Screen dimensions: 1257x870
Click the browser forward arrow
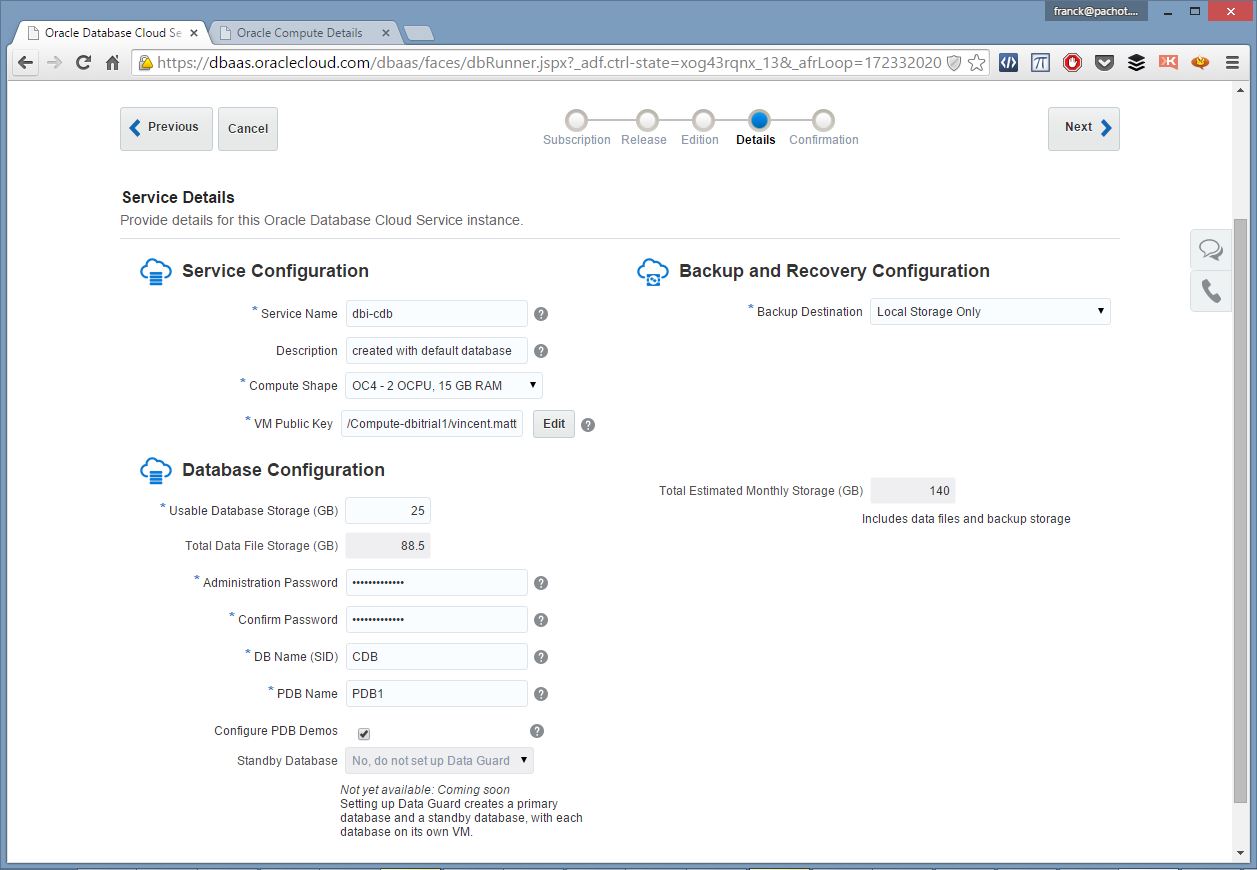point(55,63)
